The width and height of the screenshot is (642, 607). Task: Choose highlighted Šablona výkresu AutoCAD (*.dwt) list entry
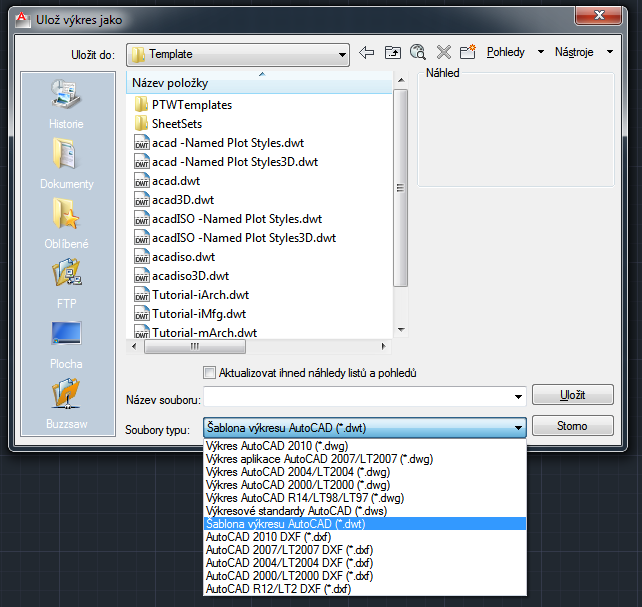tap(364, 524)
